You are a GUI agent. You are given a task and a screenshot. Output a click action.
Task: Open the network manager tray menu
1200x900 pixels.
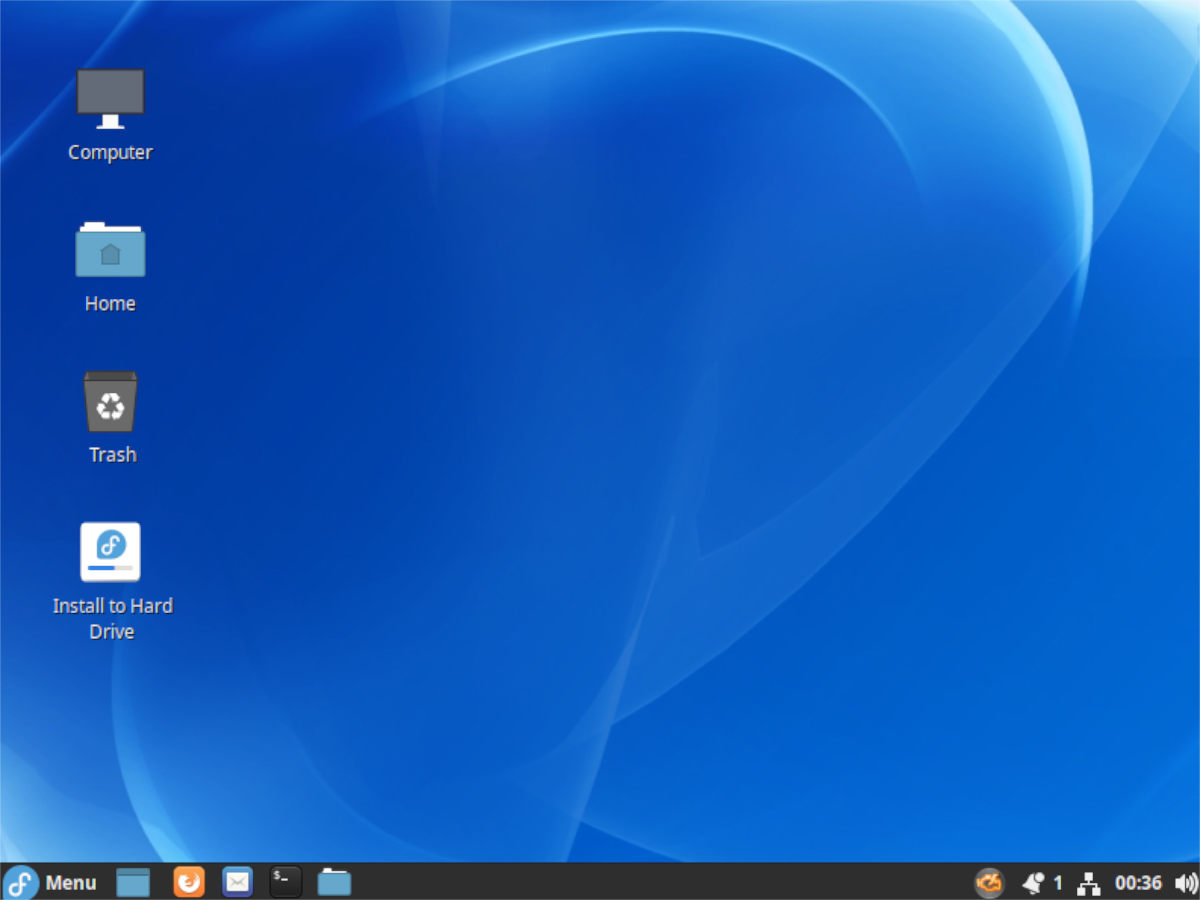tap(1088, 882)
